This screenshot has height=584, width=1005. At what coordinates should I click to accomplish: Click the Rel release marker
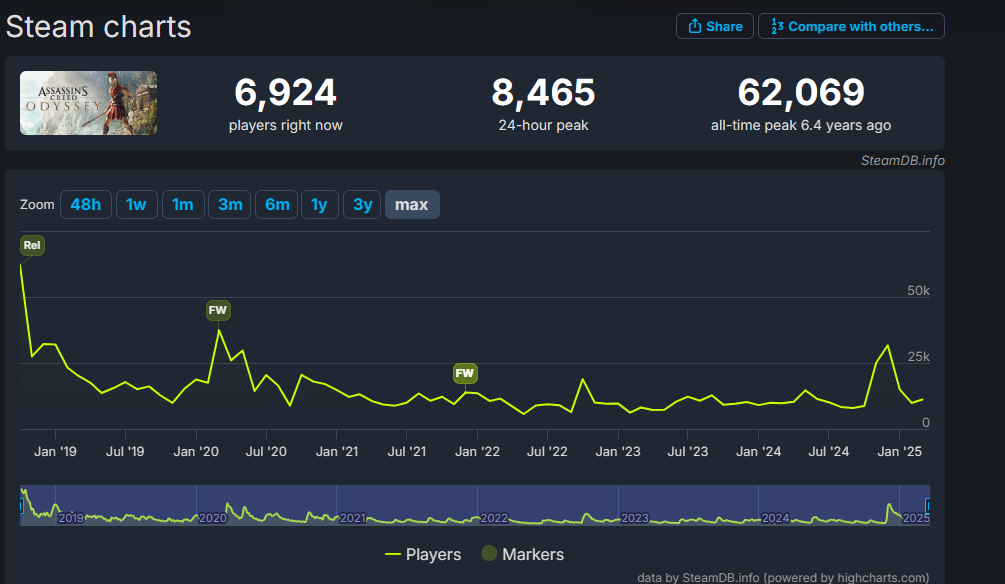point(32,246)
